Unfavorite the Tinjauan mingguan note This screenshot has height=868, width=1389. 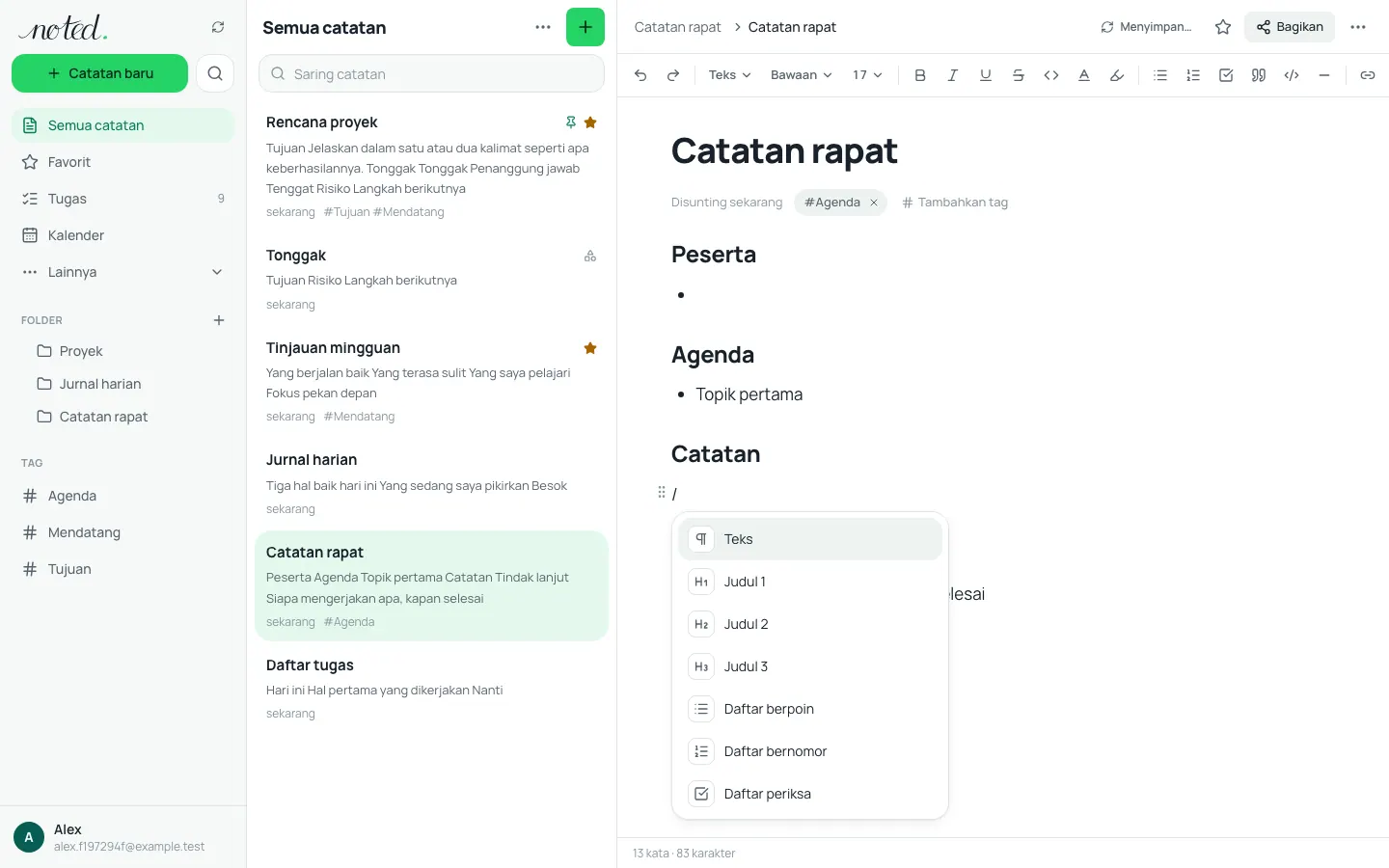pyautogui.click(x=590, y=348)
